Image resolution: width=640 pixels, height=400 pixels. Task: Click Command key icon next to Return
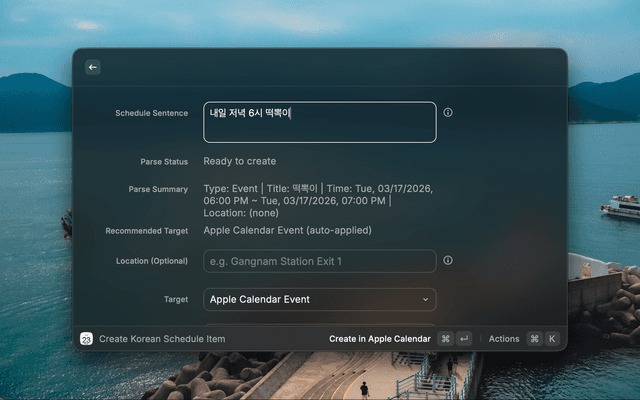click(445, 339)
